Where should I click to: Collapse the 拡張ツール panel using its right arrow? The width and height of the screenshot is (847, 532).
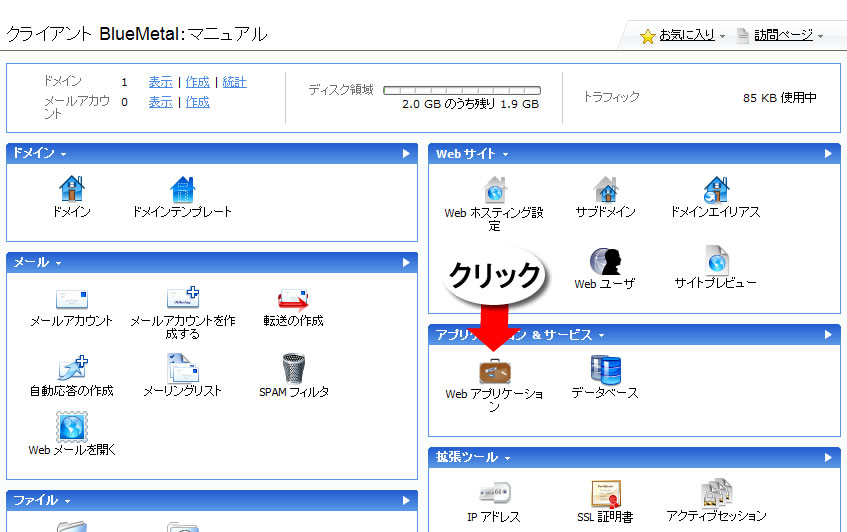(828, 457)
